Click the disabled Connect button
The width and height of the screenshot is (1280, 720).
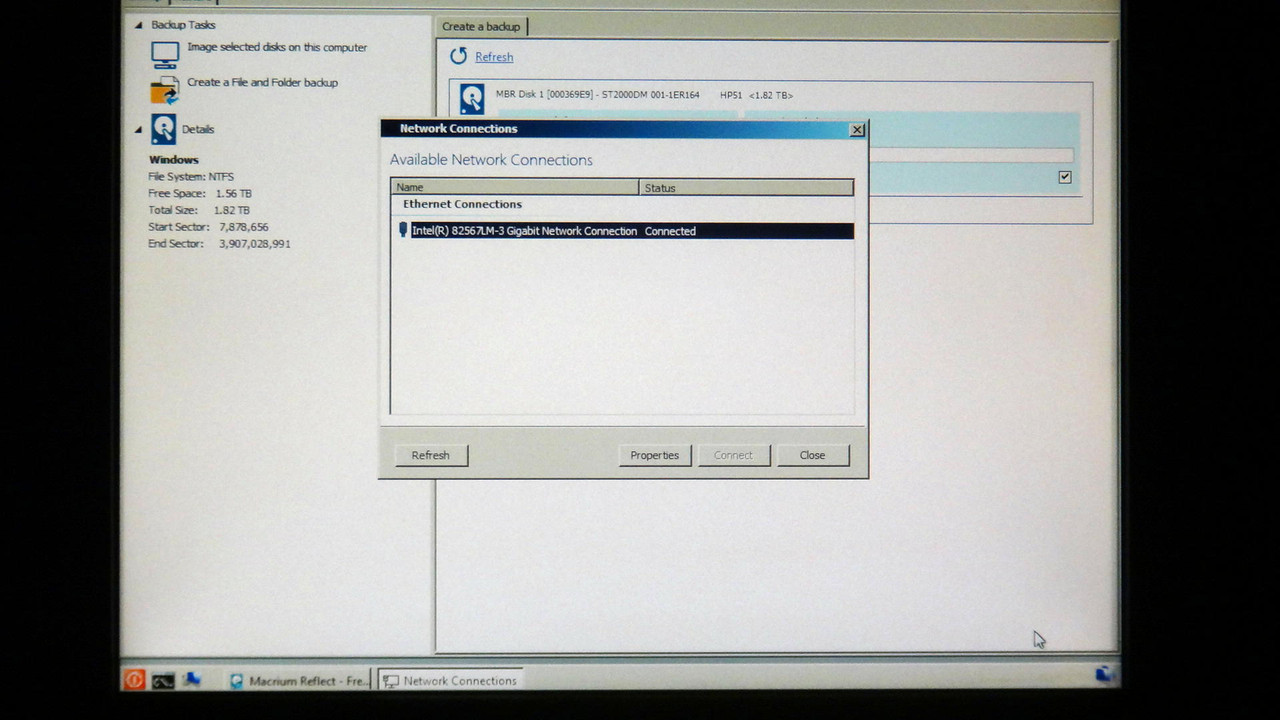point(733,455)
